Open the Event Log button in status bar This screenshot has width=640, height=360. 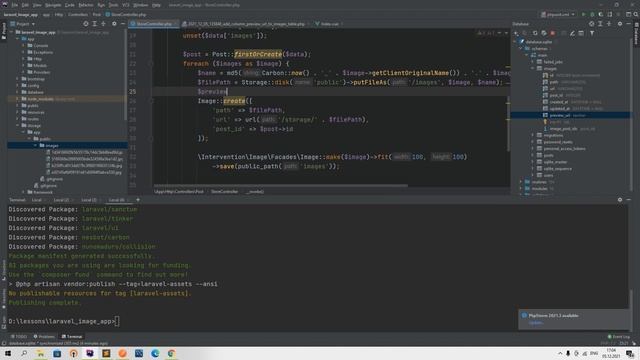click(x=619, y=336)
